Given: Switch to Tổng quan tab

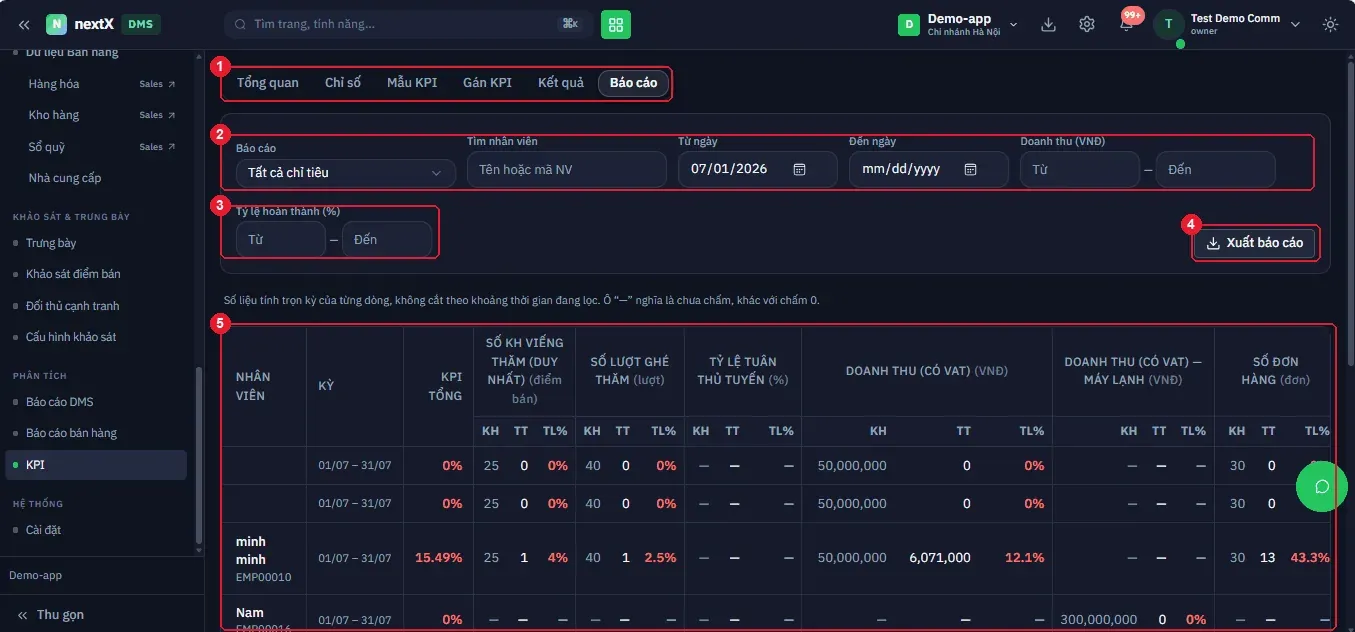Looking at the screenshot, I should pos(268,83).
